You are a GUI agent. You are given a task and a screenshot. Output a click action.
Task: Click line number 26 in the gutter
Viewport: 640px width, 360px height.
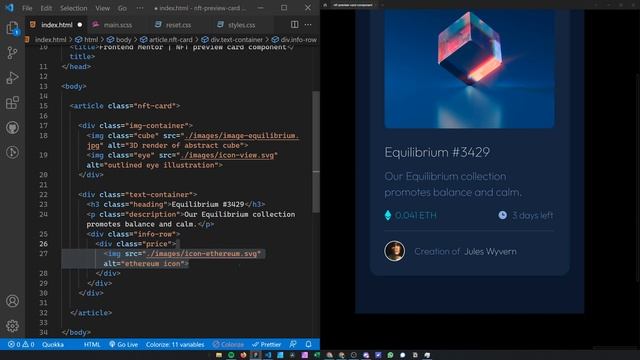(43, 244)
